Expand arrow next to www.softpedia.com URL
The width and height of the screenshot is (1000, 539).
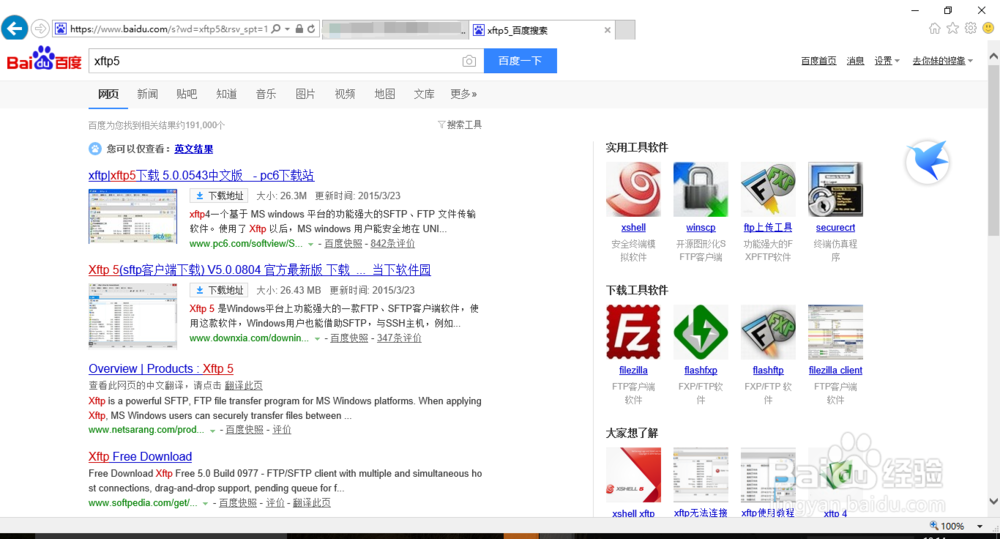pyautogui.click(x=205, y=504)
